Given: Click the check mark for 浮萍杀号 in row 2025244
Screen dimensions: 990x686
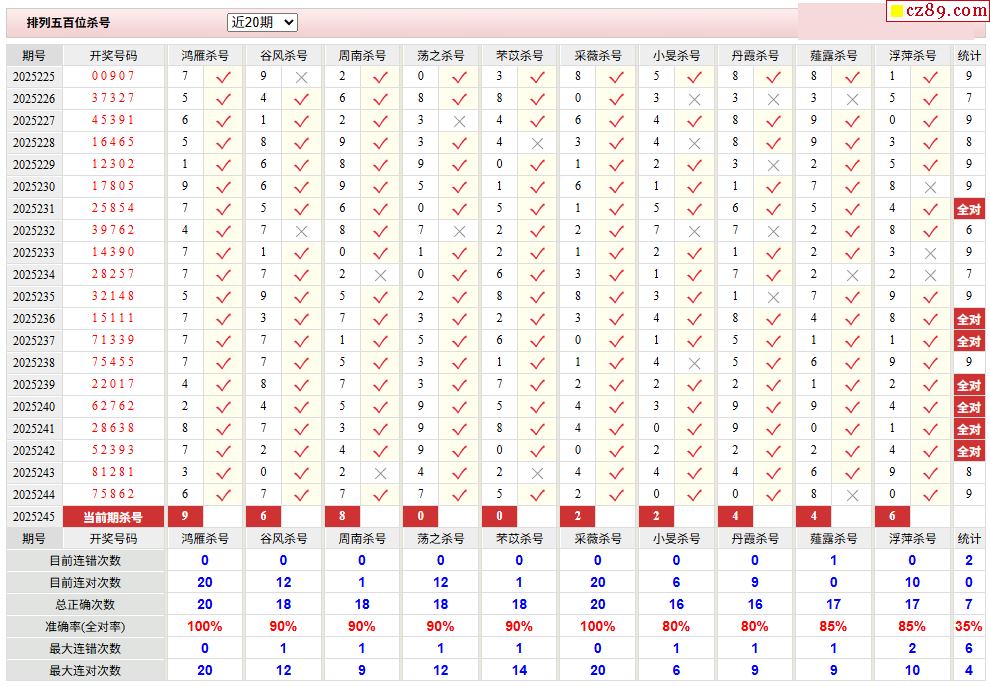Looking at the screenshot, I should tap(930, 496).
